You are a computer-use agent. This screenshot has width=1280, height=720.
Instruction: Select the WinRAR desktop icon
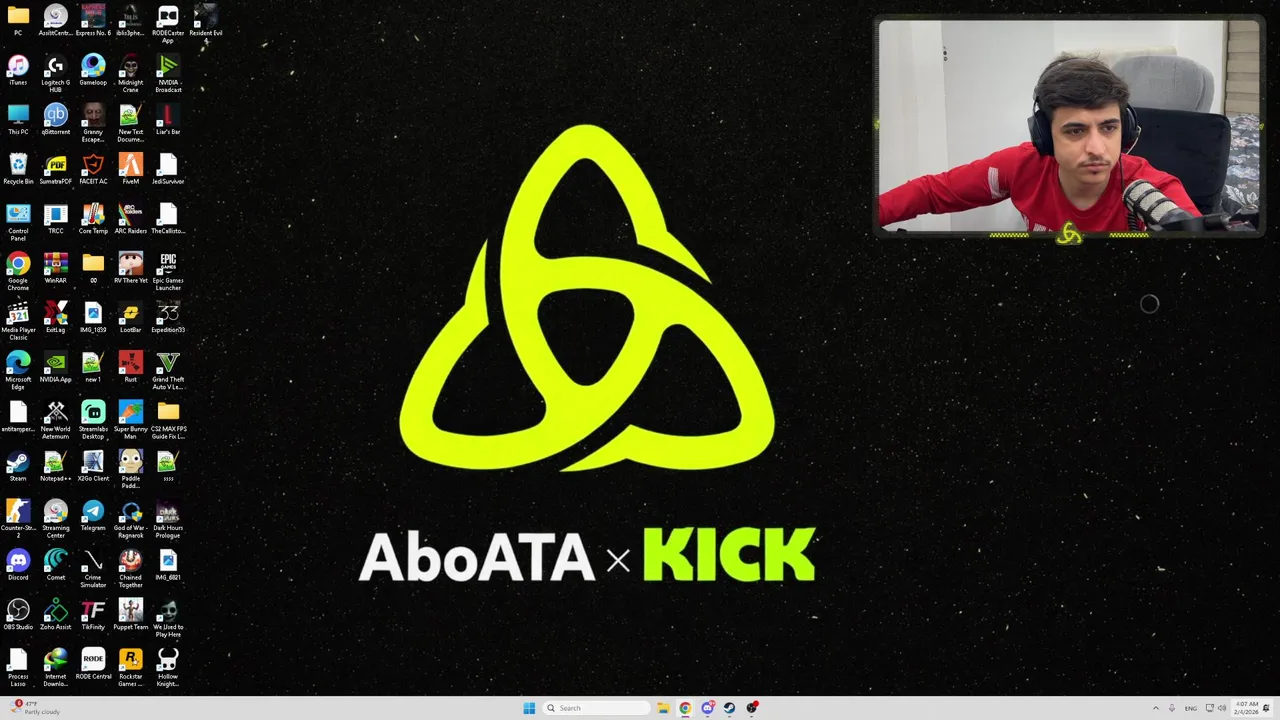56,268
